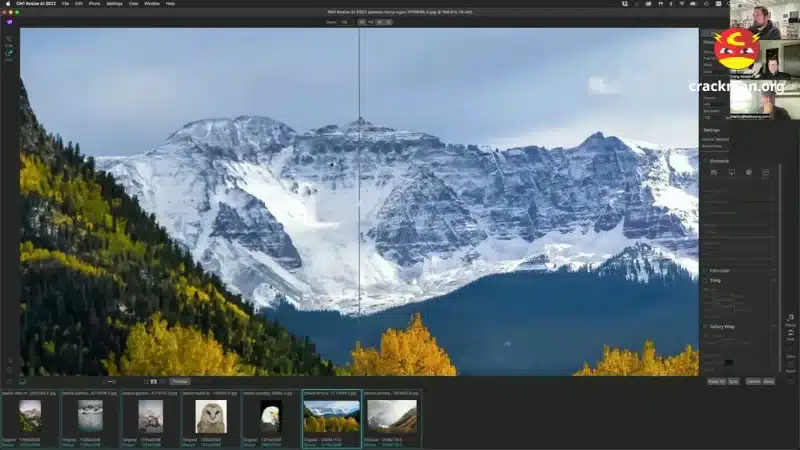Viewport: 800px width, 450px height.
Task: Open the Photo menu
Action: (x=94, y=4)
